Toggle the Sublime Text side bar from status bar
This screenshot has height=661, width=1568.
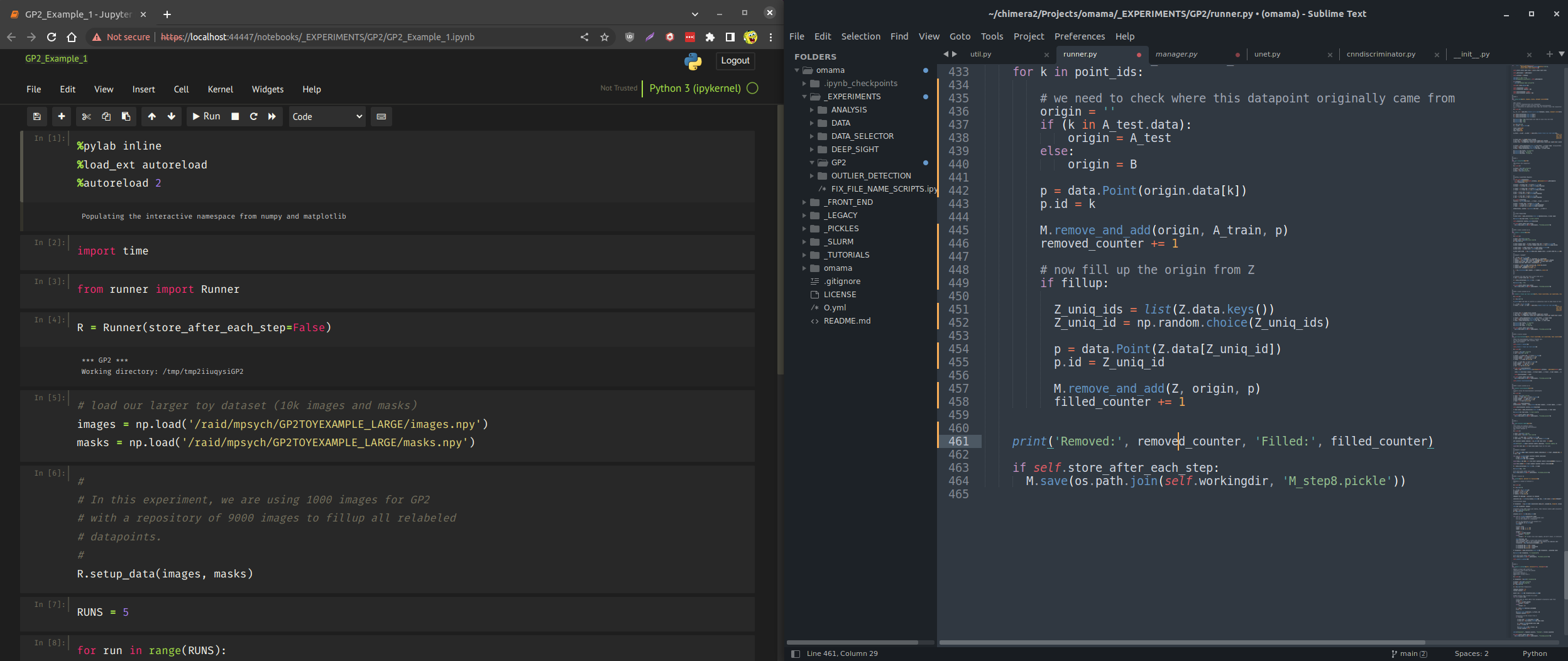(796, 653)
